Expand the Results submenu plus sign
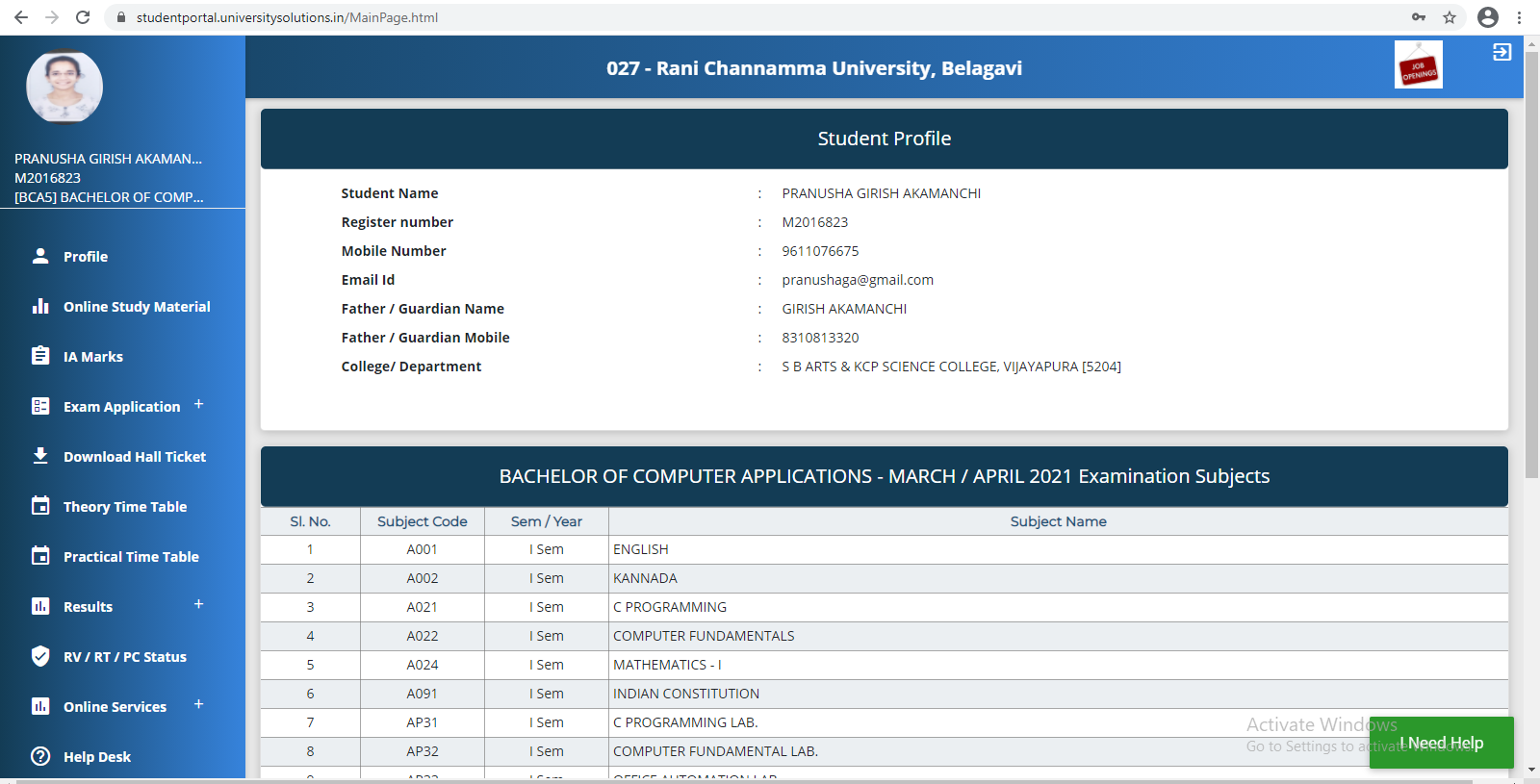Image resolution: width=1540 pixels, height=784 pixels. (198, 604)
